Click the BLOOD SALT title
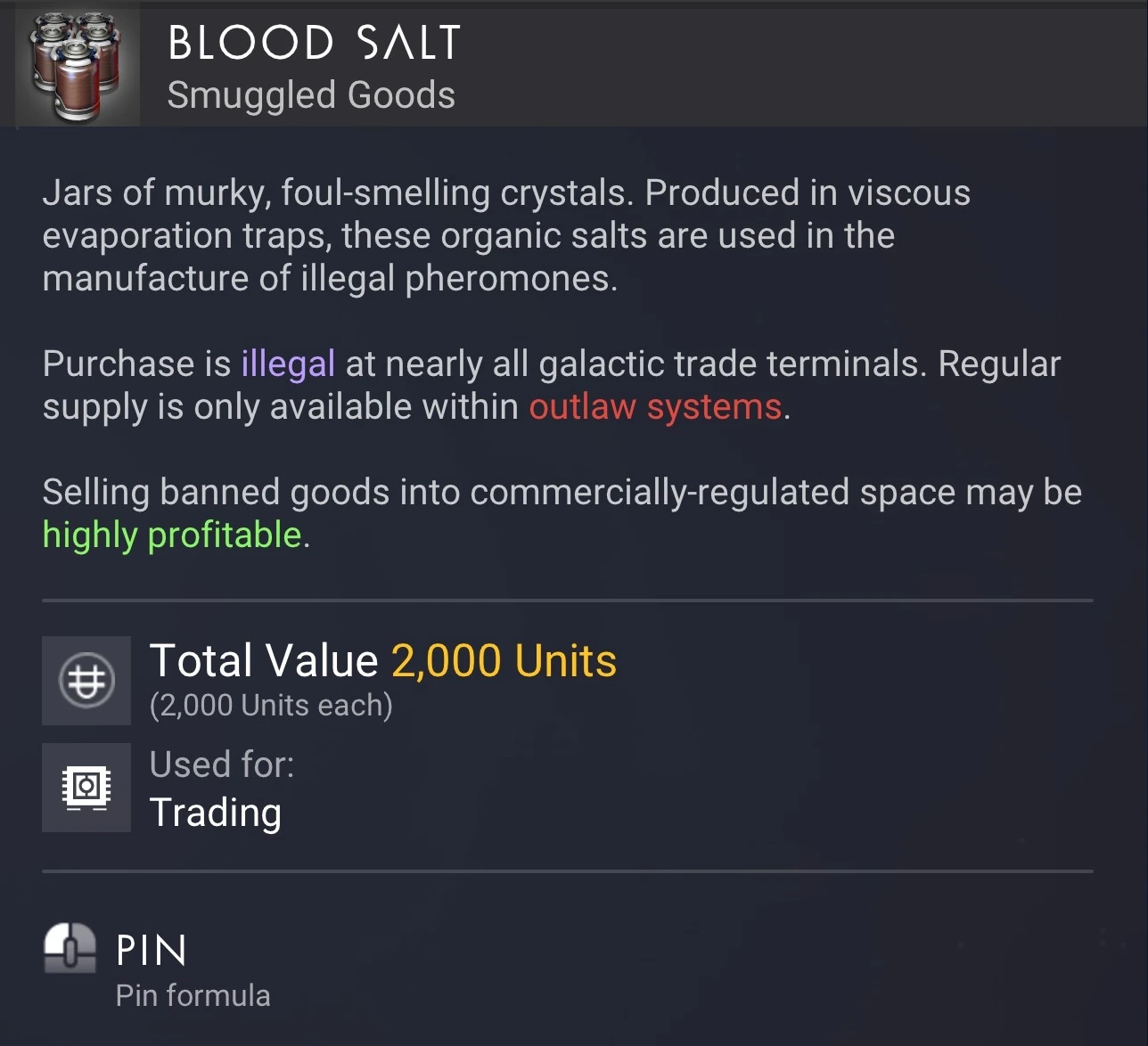This screenshot has width=1148, height=1046. point(314,43)
